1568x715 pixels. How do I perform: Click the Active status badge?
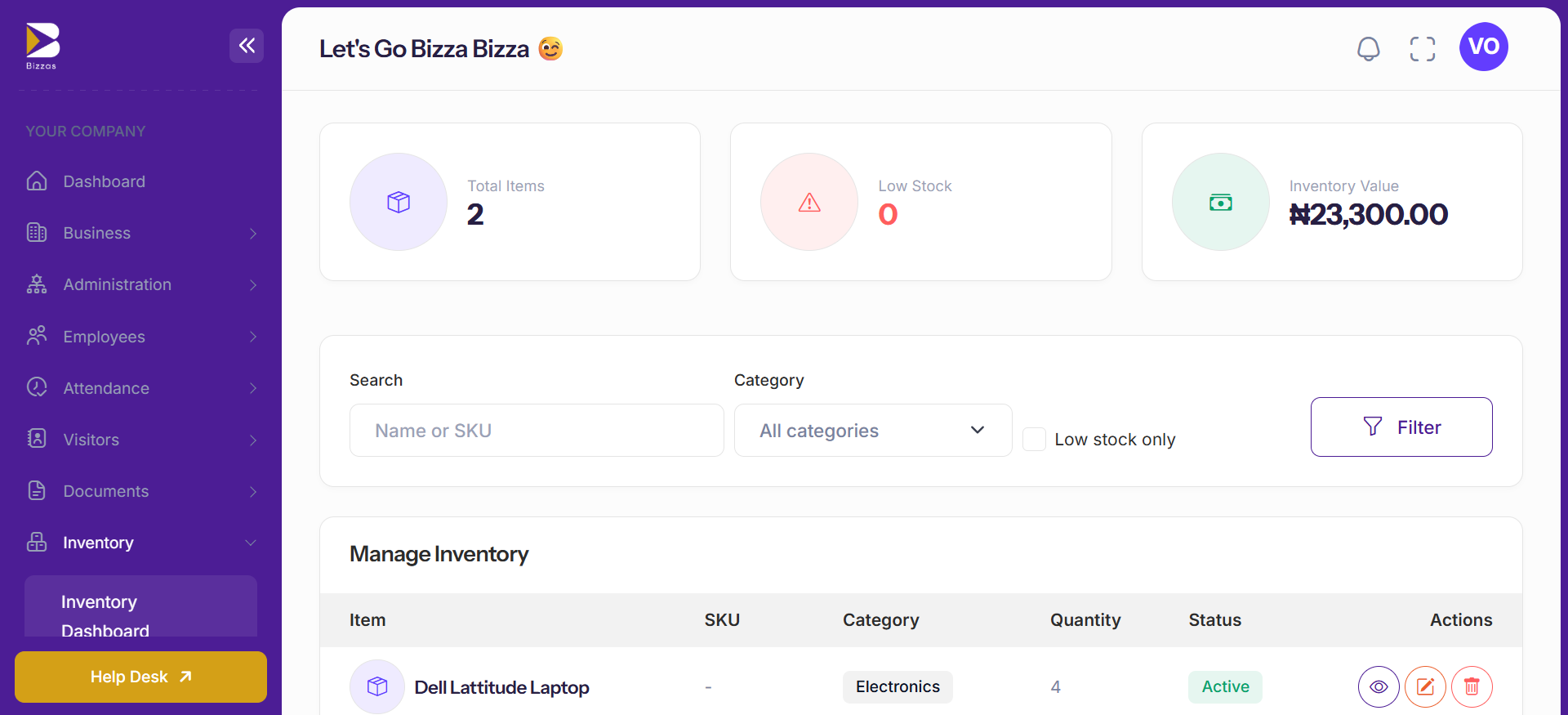[x=1225, y=686]
